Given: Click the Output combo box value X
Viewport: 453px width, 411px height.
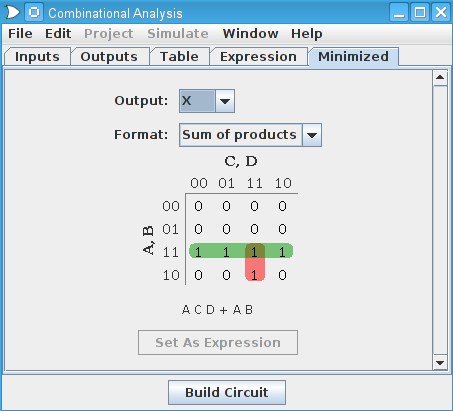Looking at the screenshot, I should 197,101.
